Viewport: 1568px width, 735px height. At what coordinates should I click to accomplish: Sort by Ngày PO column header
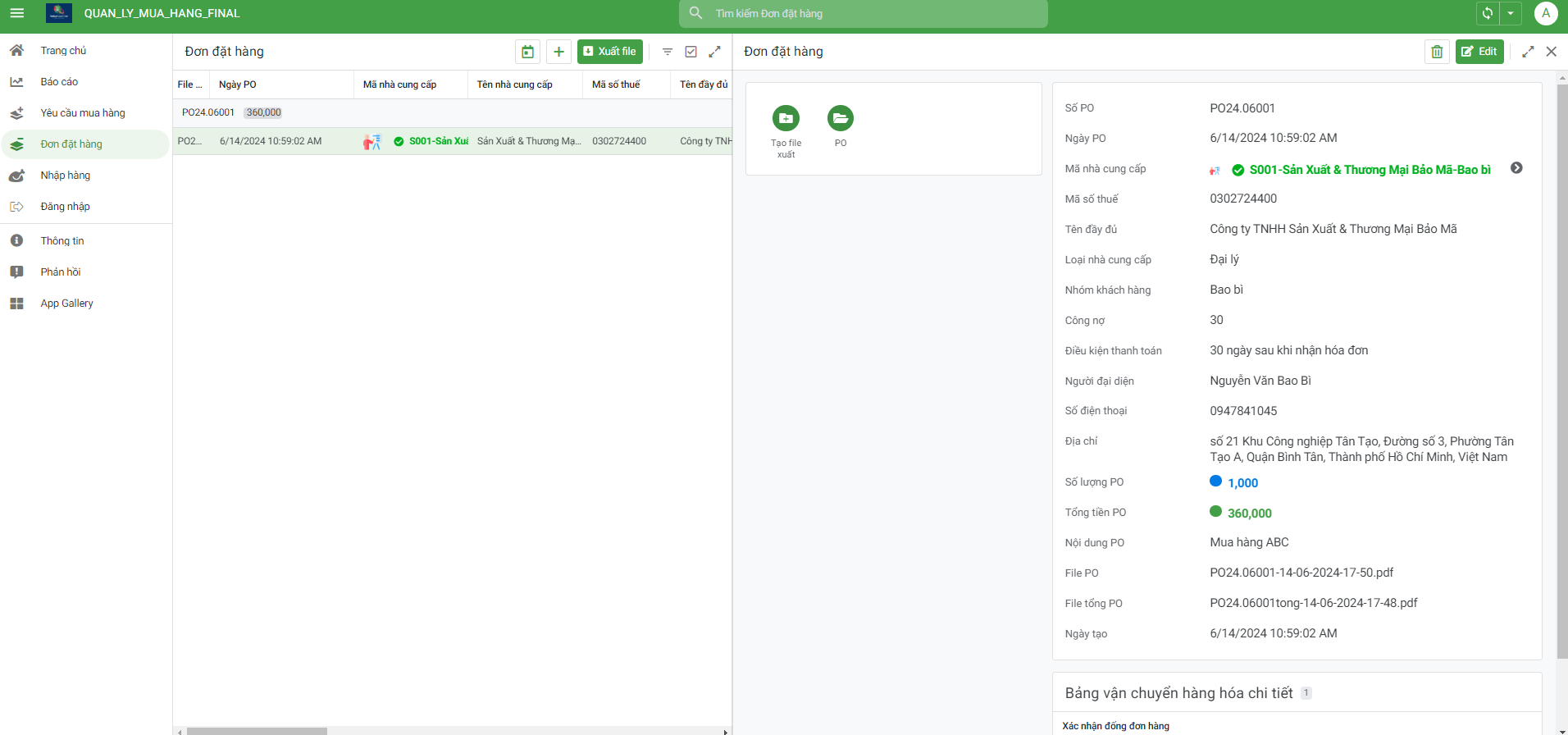pos(238,84)
